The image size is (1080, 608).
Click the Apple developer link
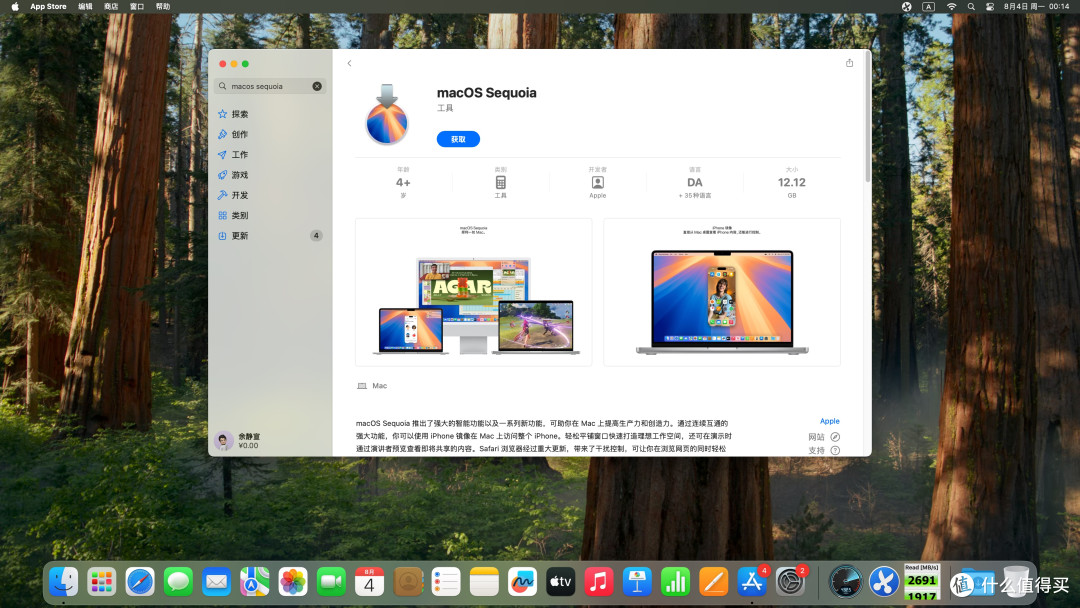coord(829,421)
